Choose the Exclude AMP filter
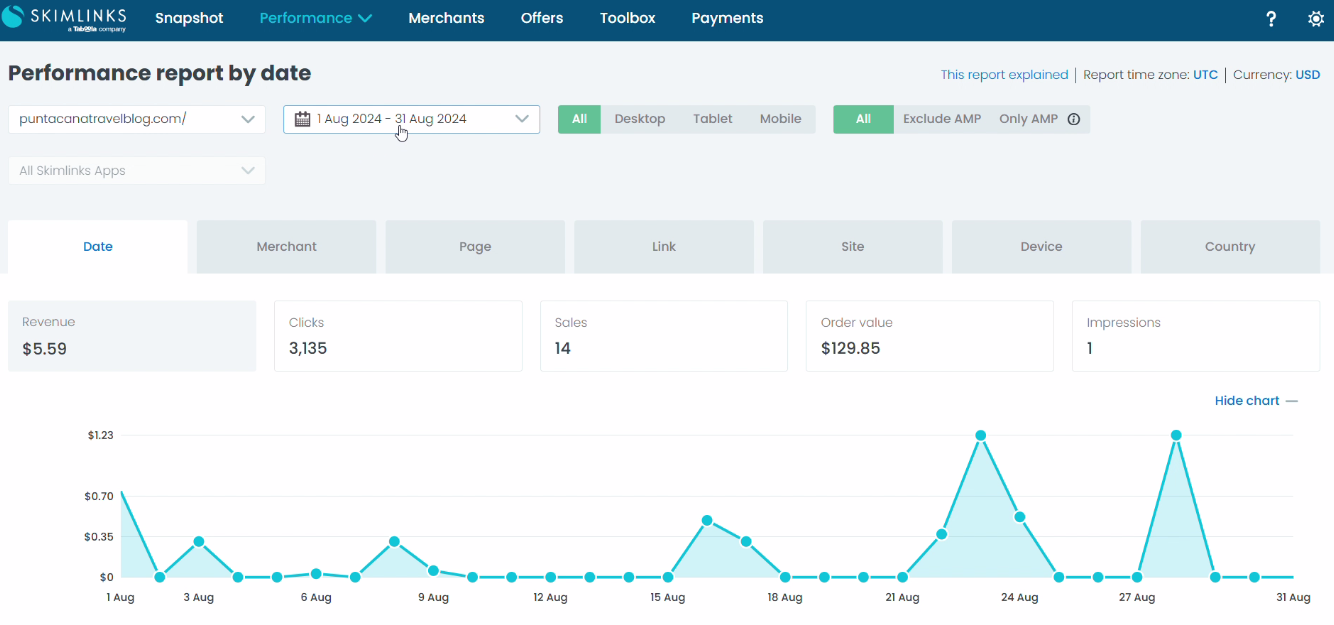Viewport: 1334px width, 625px height. point(942,119)
